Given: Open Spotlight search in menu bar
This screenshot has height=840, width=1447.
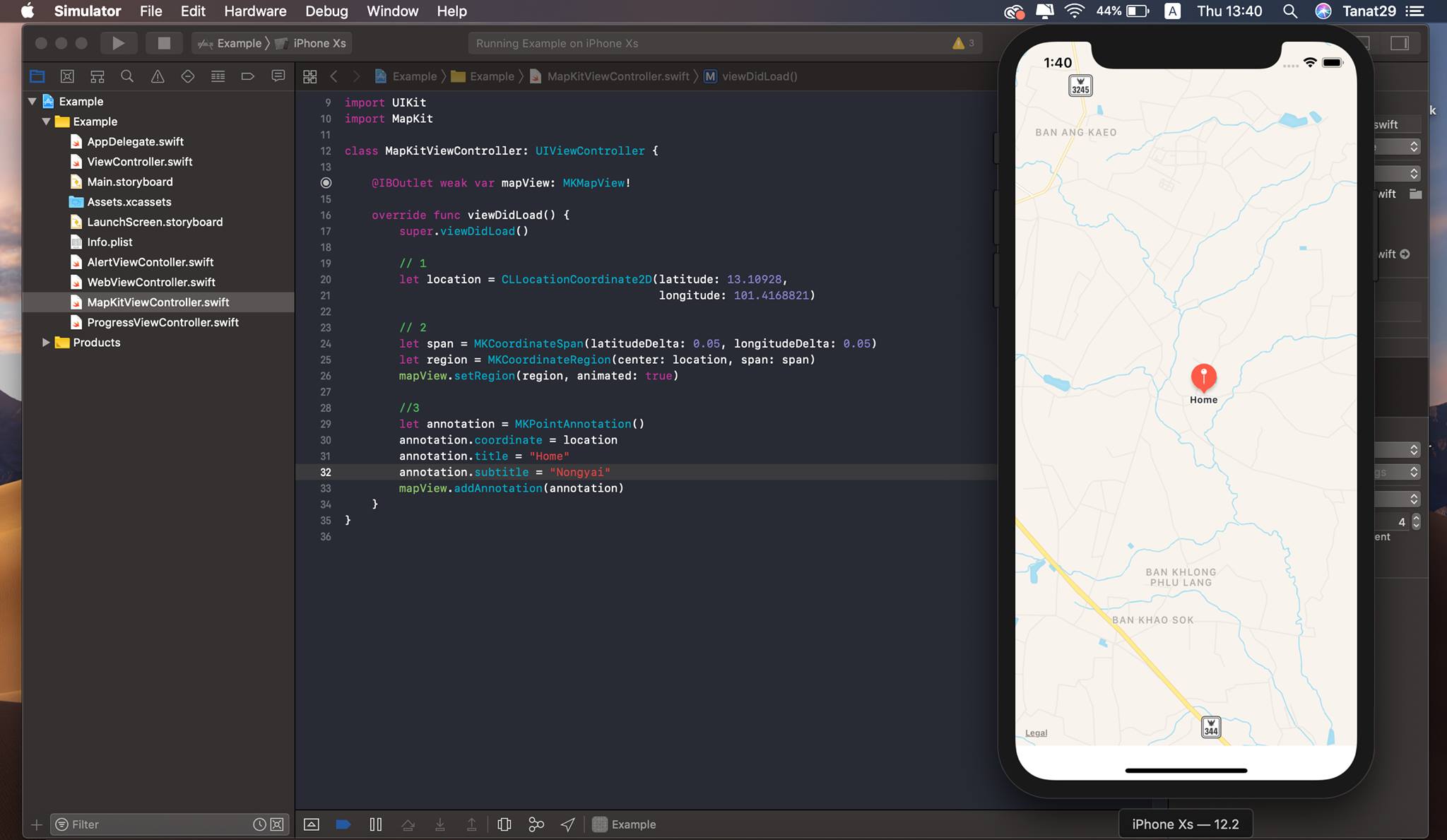Looking at the screenshot, I should click(x=1289, y=11).
